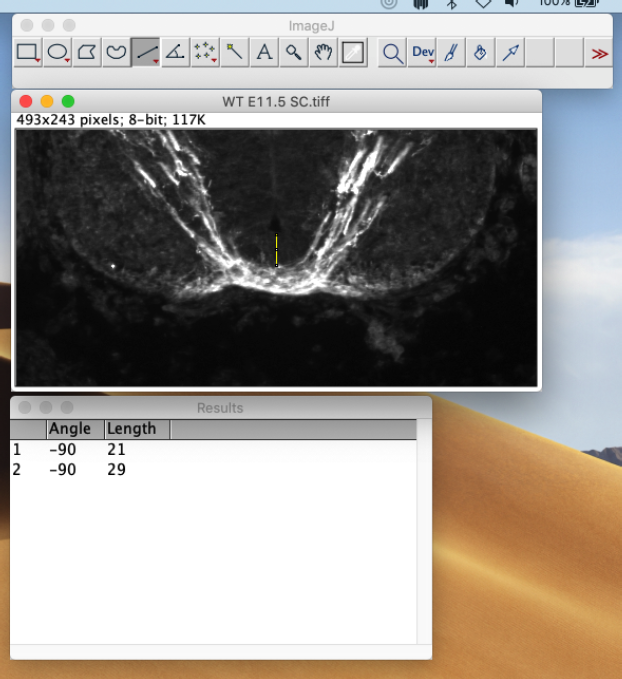The image size is (622, 679).
Task: Click the yellow line selection in the image
Action: [x=277, y=250]
